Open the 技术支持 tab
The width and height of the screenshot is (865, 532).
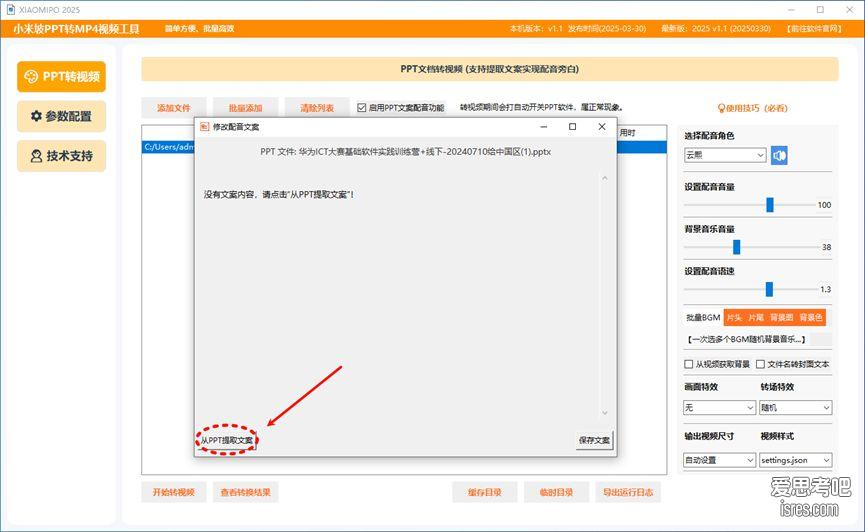click(61, 156)
